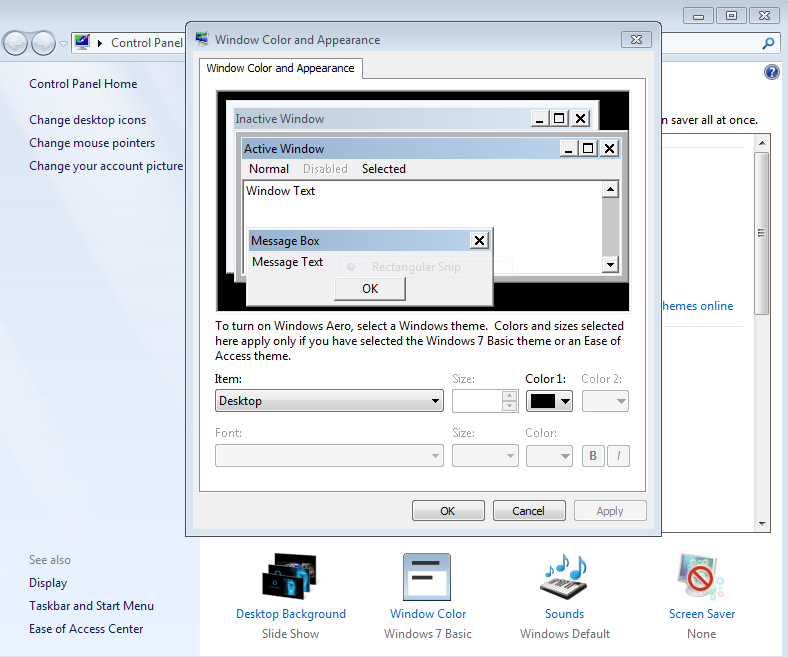This screenshot has height=657, width=788.
Task: Open the Window Color icon
Action: point(427,577)
